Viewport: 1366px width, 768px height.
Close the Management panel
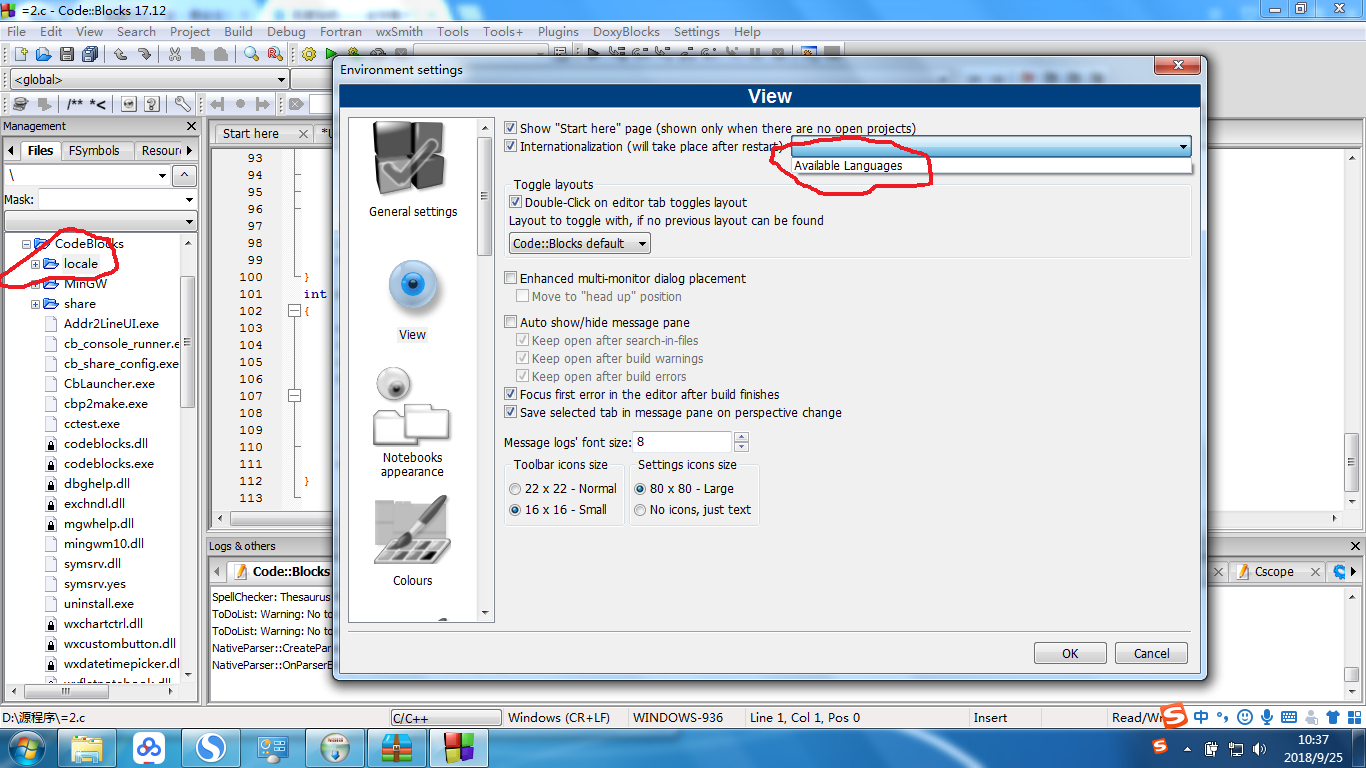pos(192,126)
